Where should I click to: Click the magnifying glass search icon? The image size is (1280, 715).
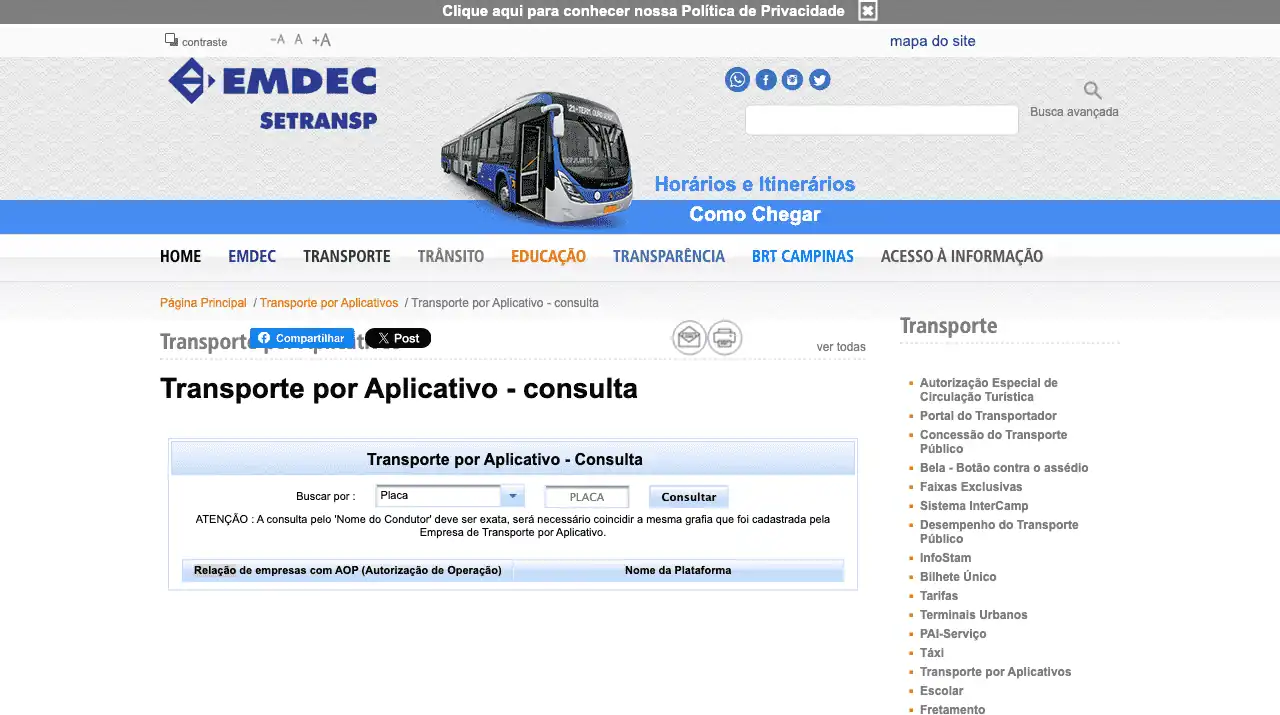click(x=1092, y=91)
